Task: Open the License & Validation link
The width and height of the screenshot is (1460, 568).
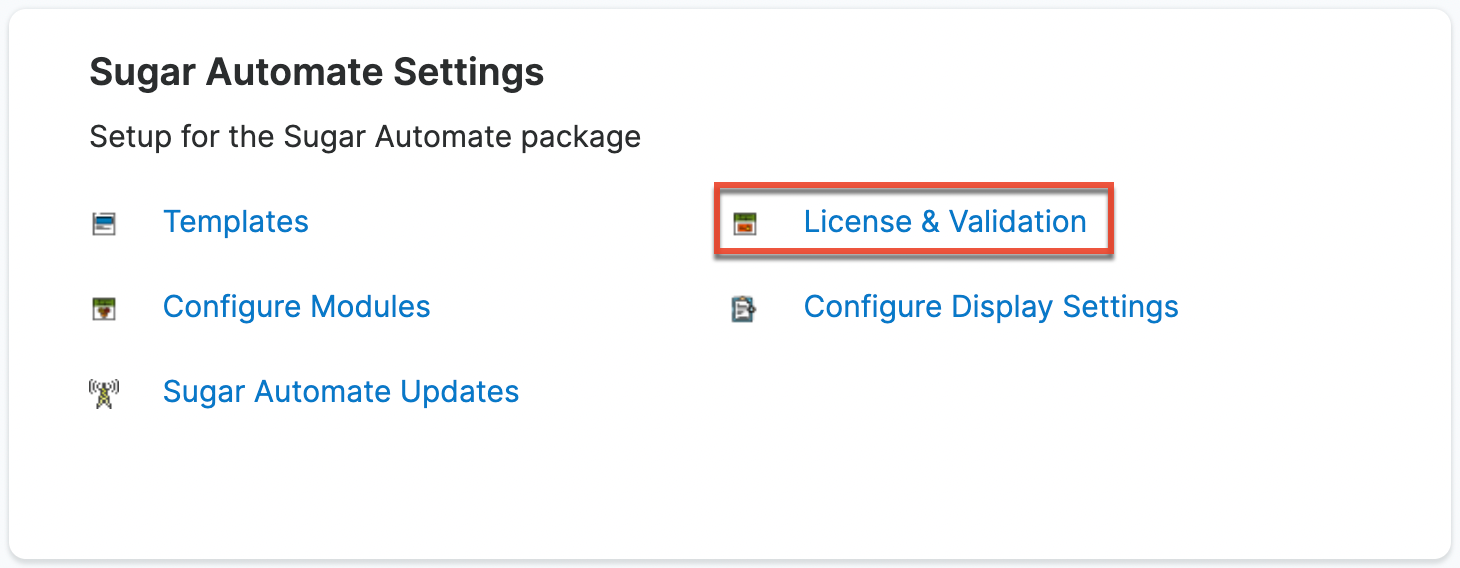Action: coord(944,222)
